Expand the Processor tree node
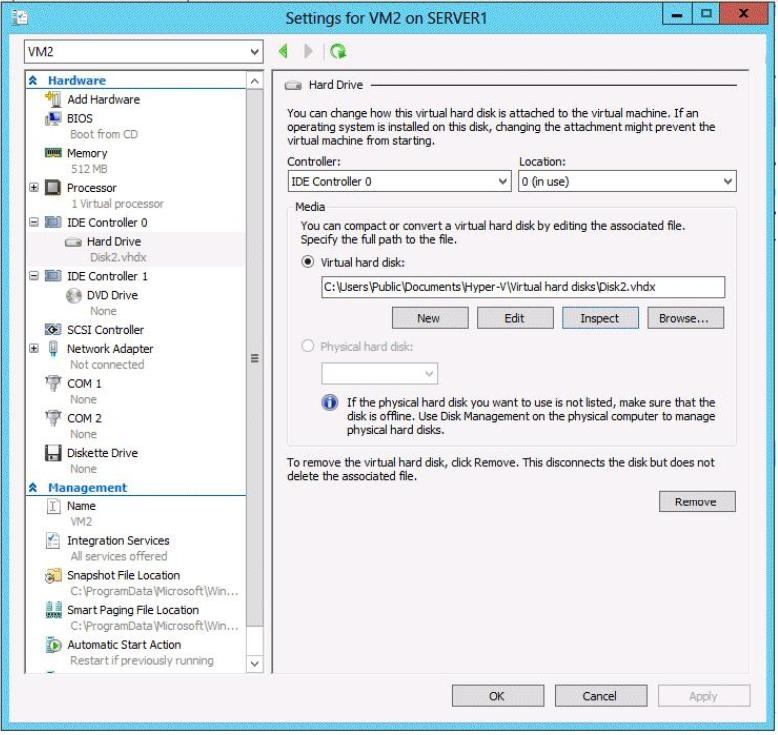Image resolution: width=778 pixels, height=735 pixels. click(35, 188)
